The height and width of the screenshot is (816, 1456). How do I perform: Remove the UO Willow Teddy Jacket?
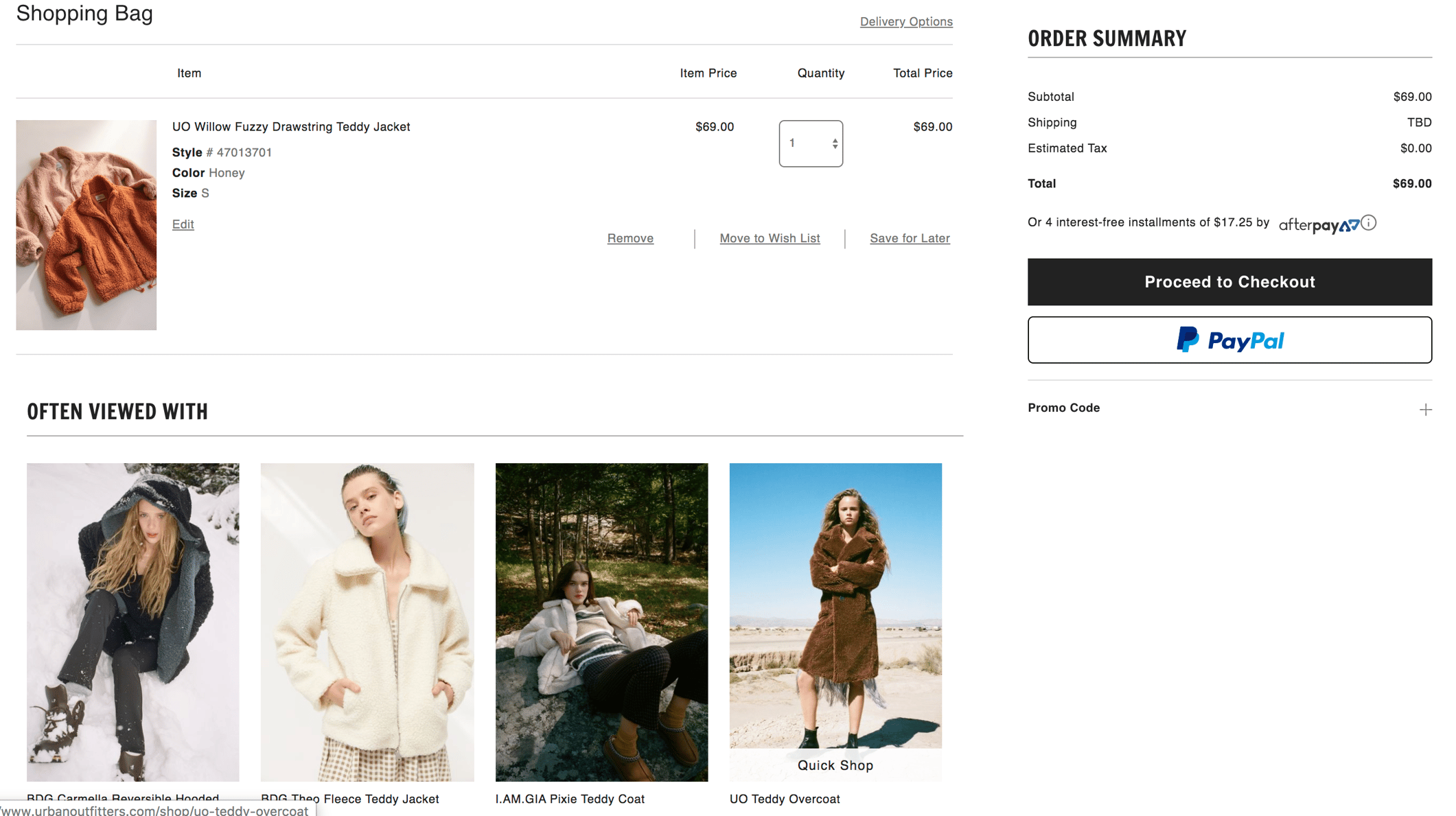pyautogui.click(x=629, y=238)
